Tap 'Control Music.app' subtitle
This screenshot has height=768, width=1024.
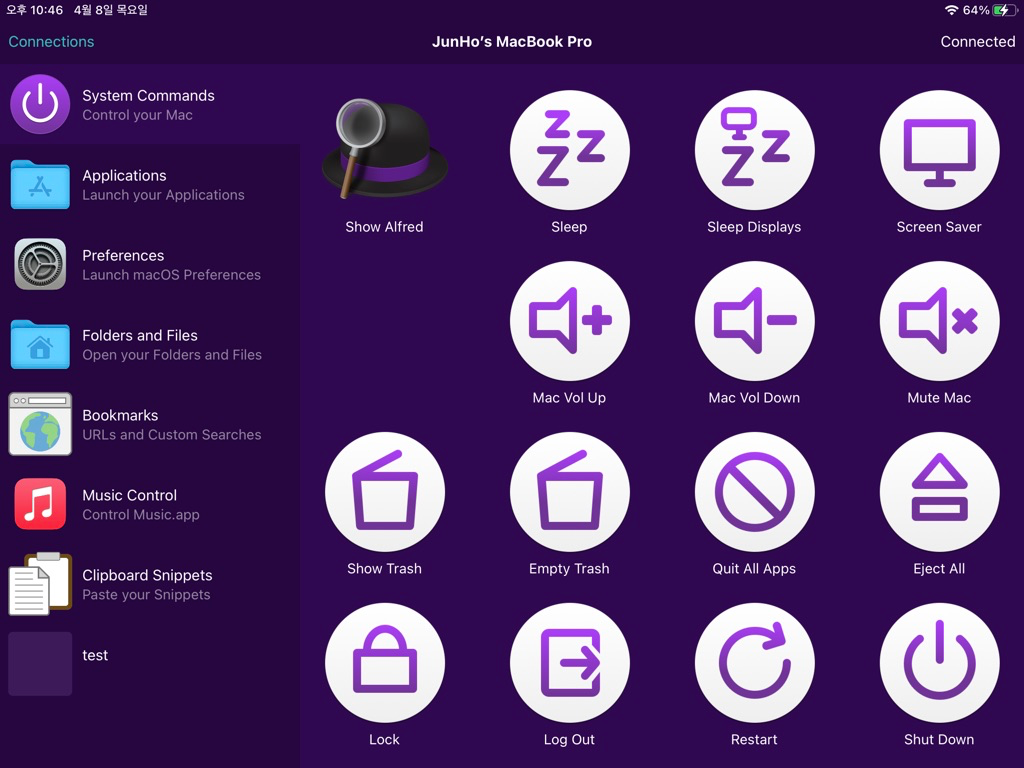pyautogui.click(x=140, y=515)
